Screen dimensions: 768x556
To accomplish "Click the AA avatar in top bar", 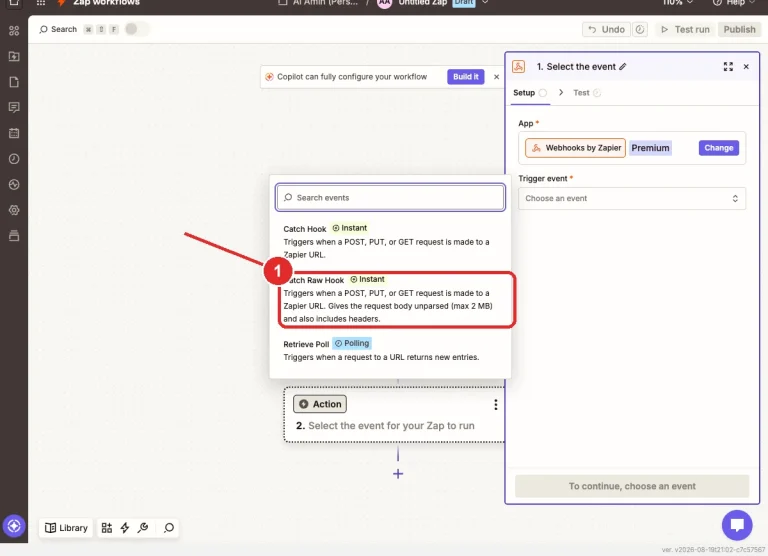I will click(385, 3).
